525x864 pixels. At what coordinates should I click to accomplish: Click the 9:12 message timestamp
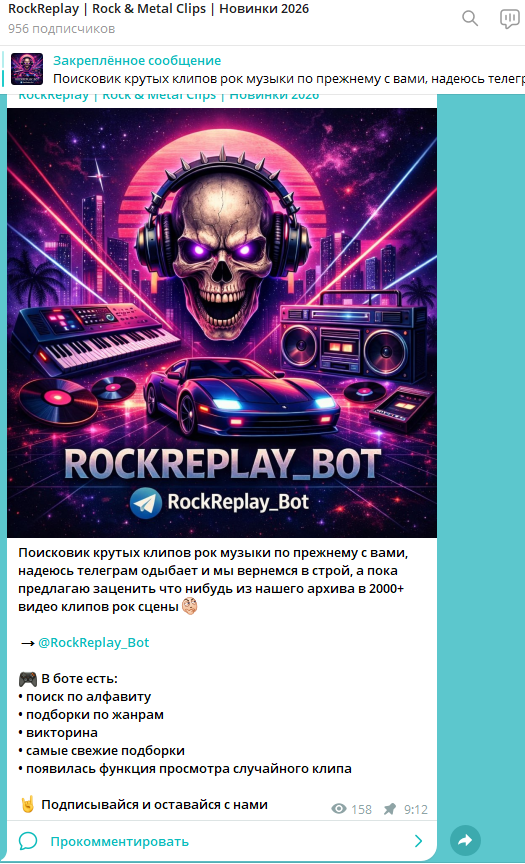point(416,809)
